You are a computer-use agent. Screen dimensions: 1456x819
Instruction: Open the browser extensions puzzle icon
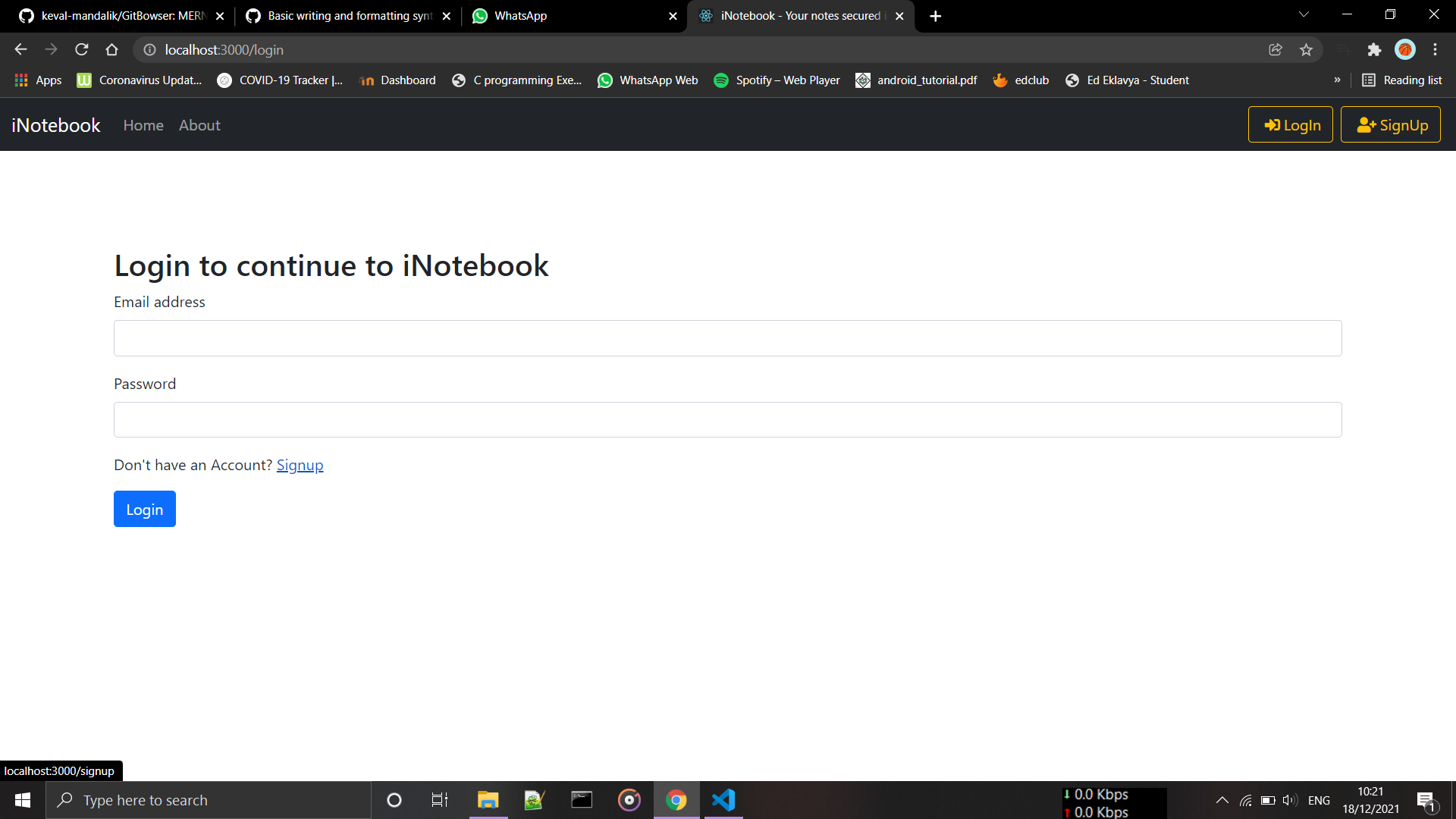coord(1375,49)
